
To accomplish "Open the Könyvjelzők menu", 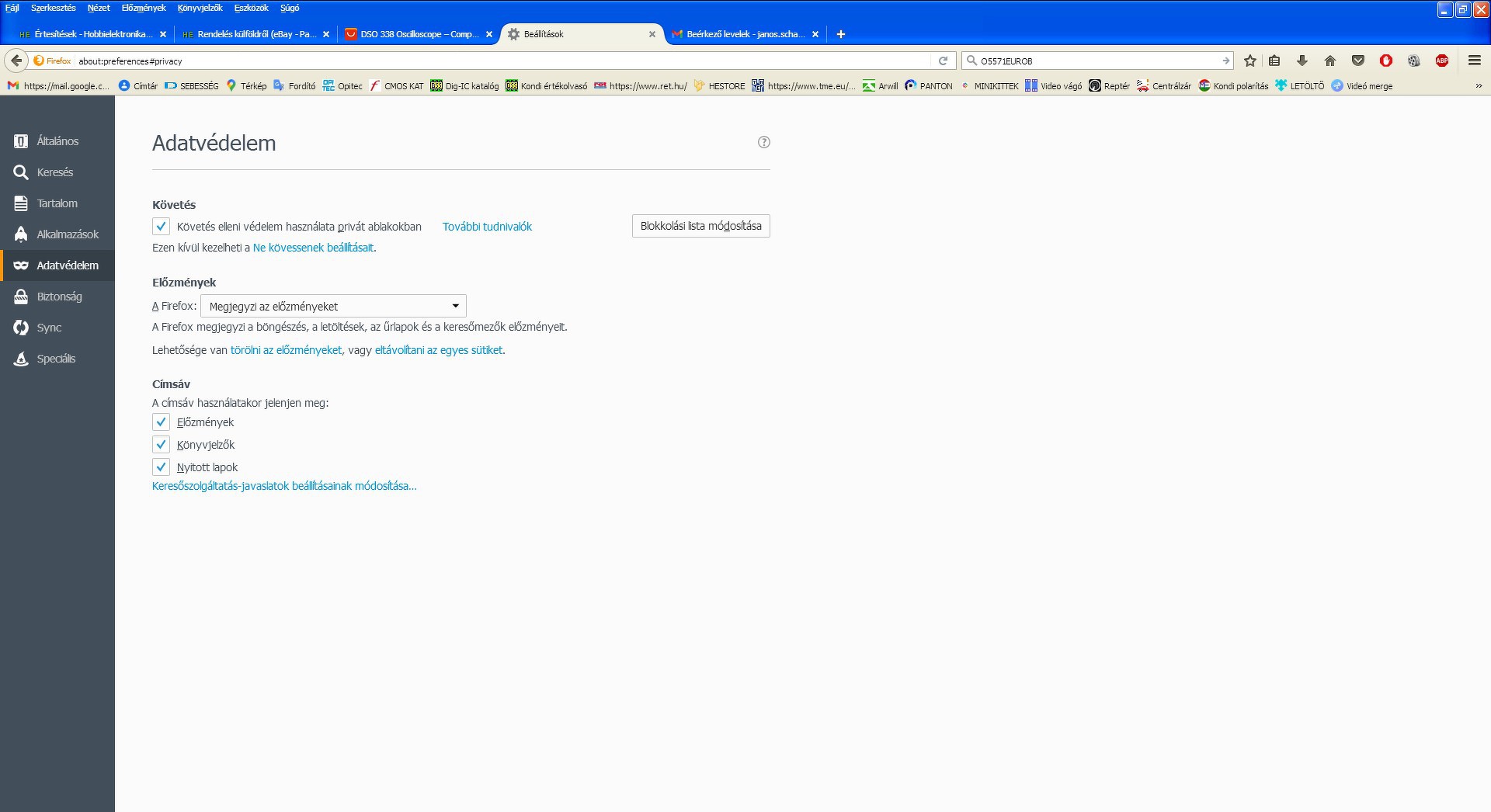I will [x=200, y=8].
